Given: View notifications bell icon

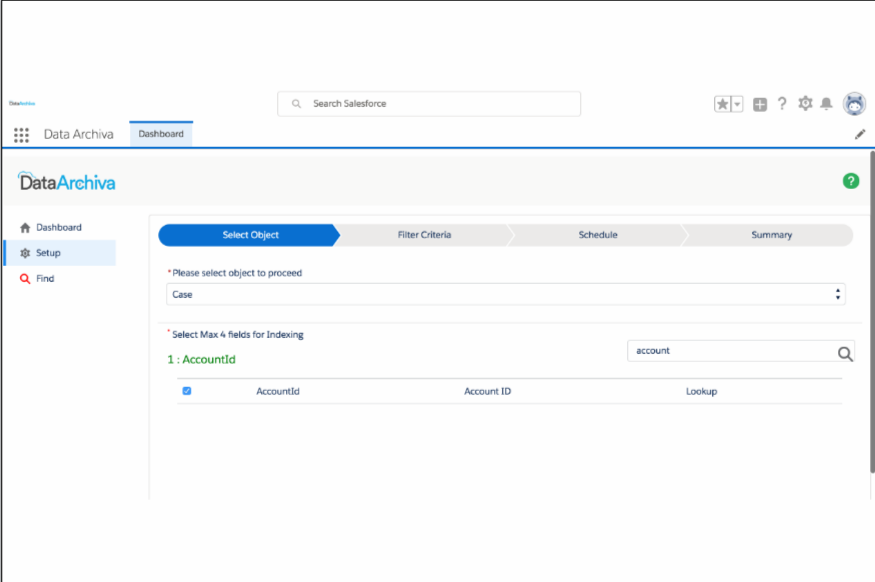Looking at the screenshot, I should (x=826, y=103).
